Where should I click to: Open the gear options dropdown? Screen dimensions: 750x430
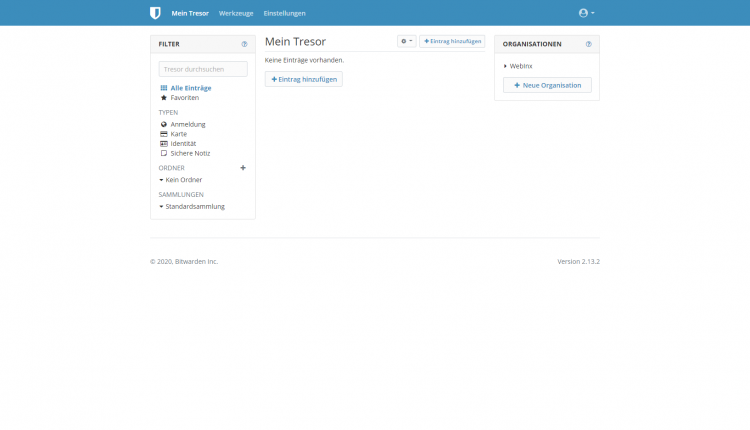(x=406, y=41)
